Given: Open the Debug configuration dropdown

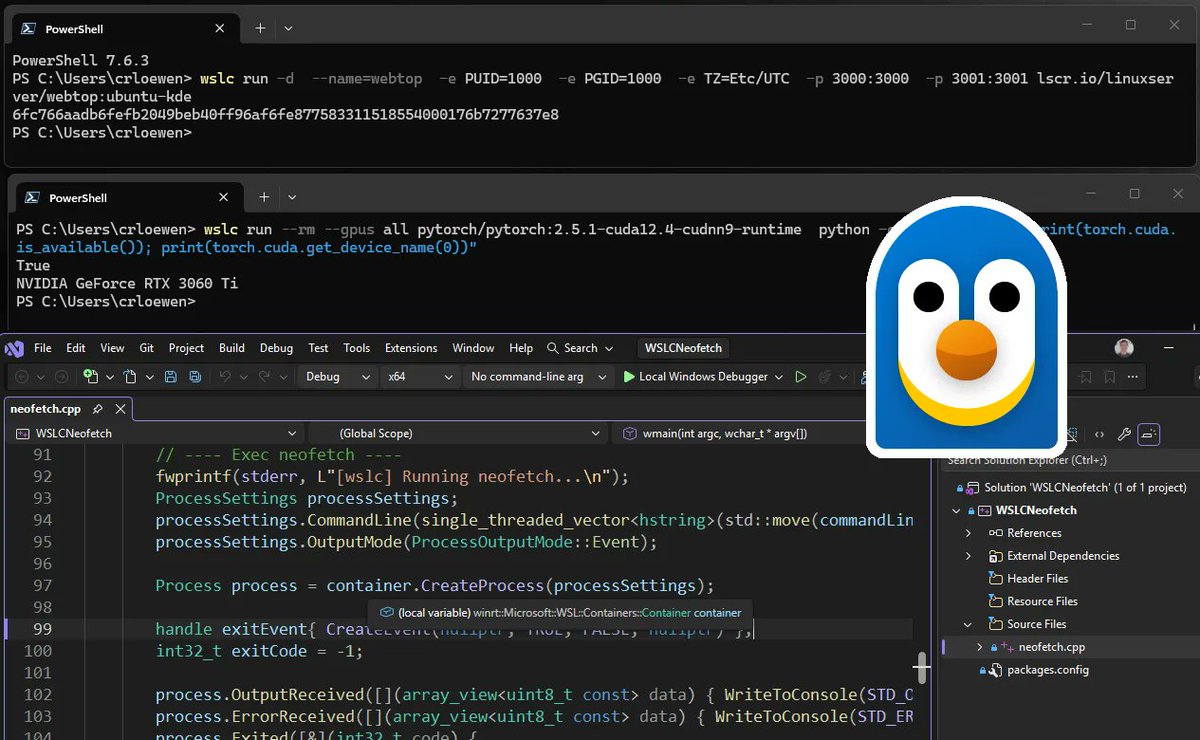Looking at the screenshot, I should coord(336,377).
